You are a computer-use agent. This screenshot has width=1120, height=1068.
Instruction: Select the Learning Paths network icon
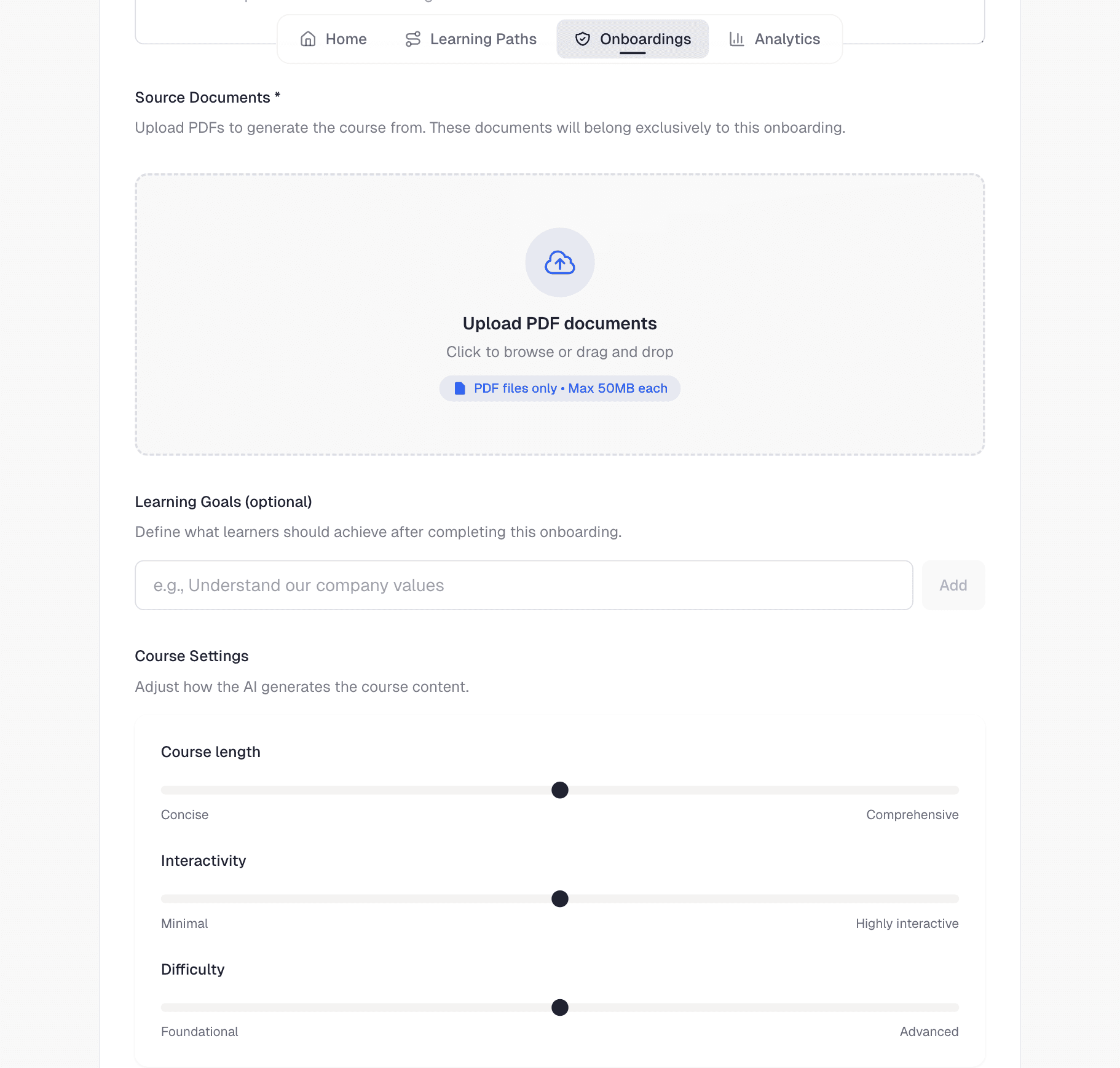(412, 38)
